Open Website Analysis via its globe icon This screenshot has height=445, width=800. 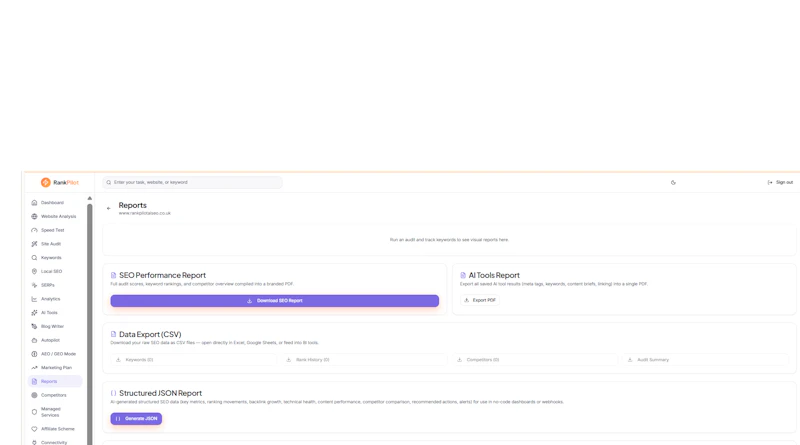pyautogui.click(x=34, y=216)
